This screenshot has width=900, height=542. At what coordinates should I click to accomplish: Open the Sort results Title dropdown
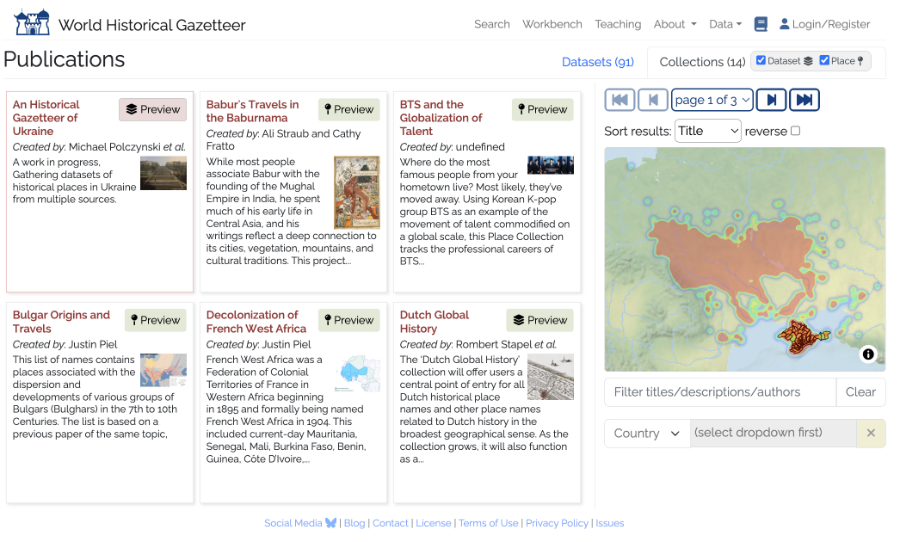(x=707, y=131)
